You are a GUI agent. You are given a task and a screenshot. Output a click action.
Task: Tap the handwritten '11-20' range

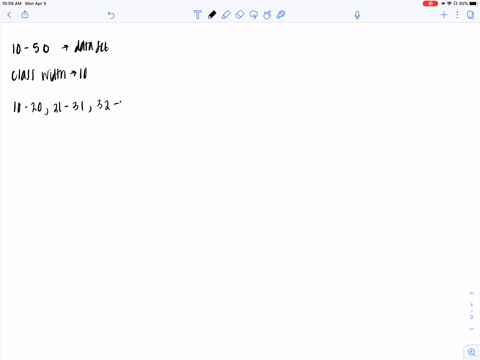(x=28, y=107)
